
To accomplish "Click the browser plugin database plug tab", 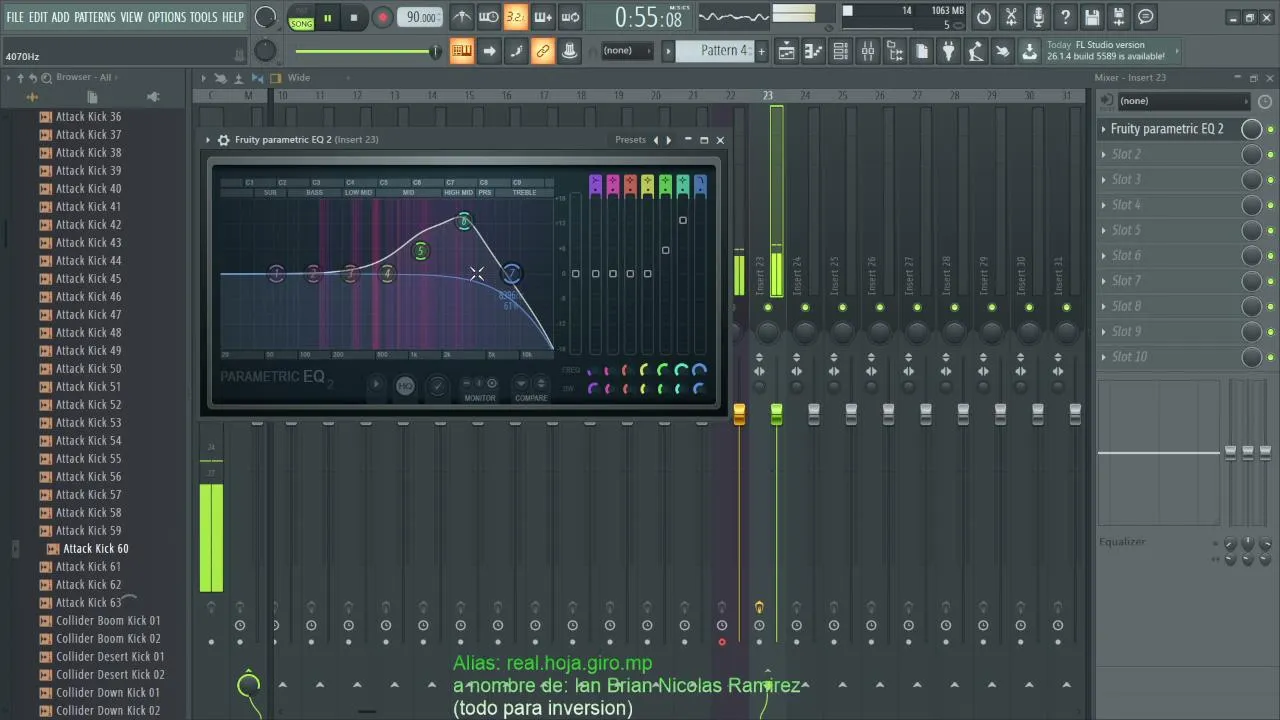I will pyautogui.click(x=153, y=97).
